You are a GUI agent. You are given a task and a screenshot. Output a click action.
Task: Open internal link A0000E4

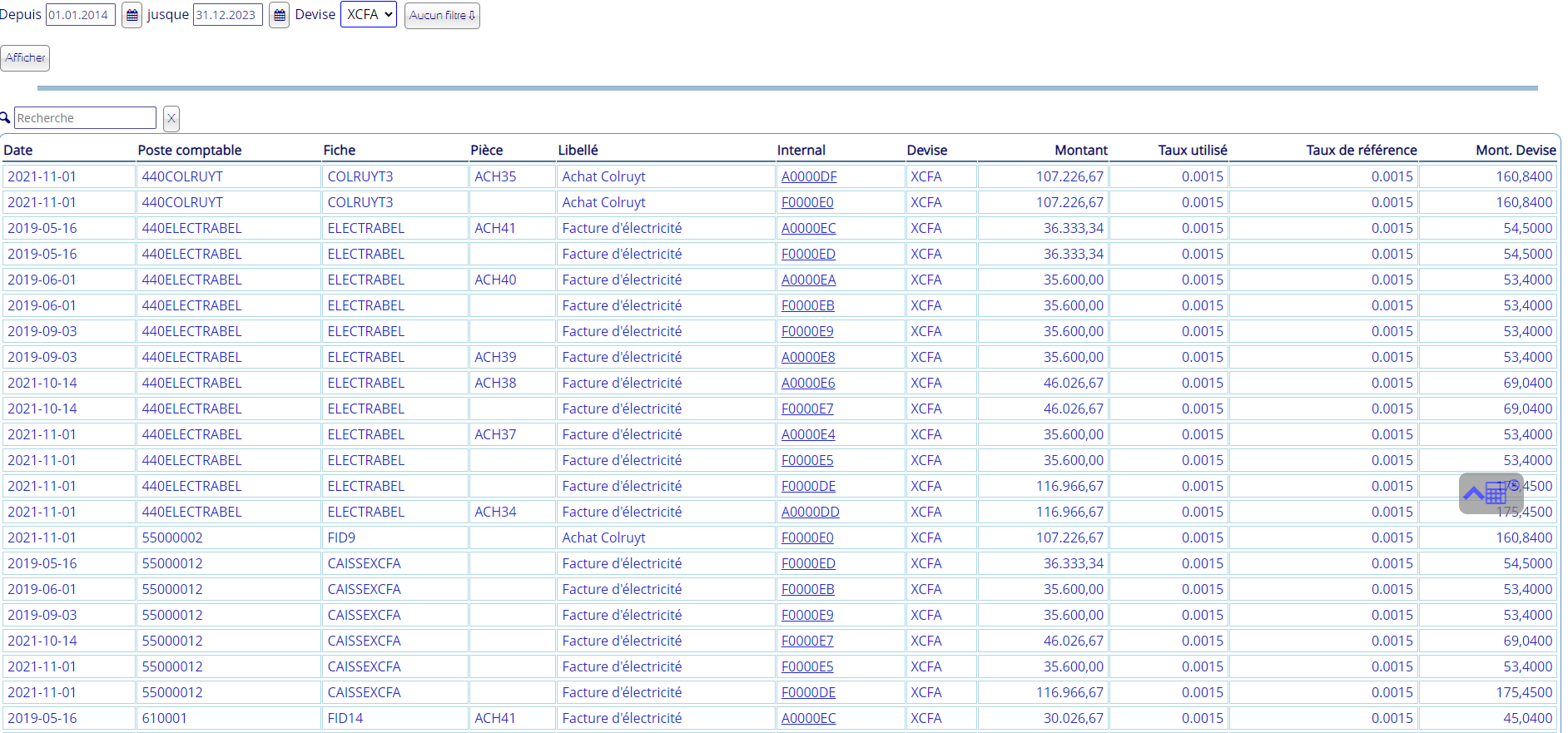(808, 434)
